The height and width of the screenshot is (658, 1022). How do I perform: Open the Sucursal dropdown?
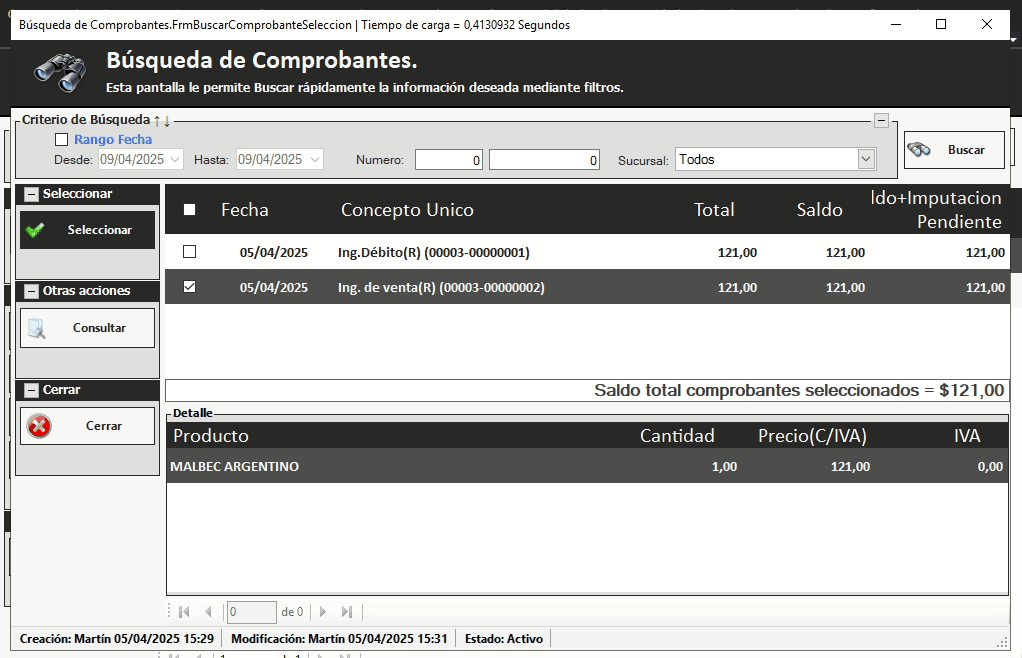865,159
